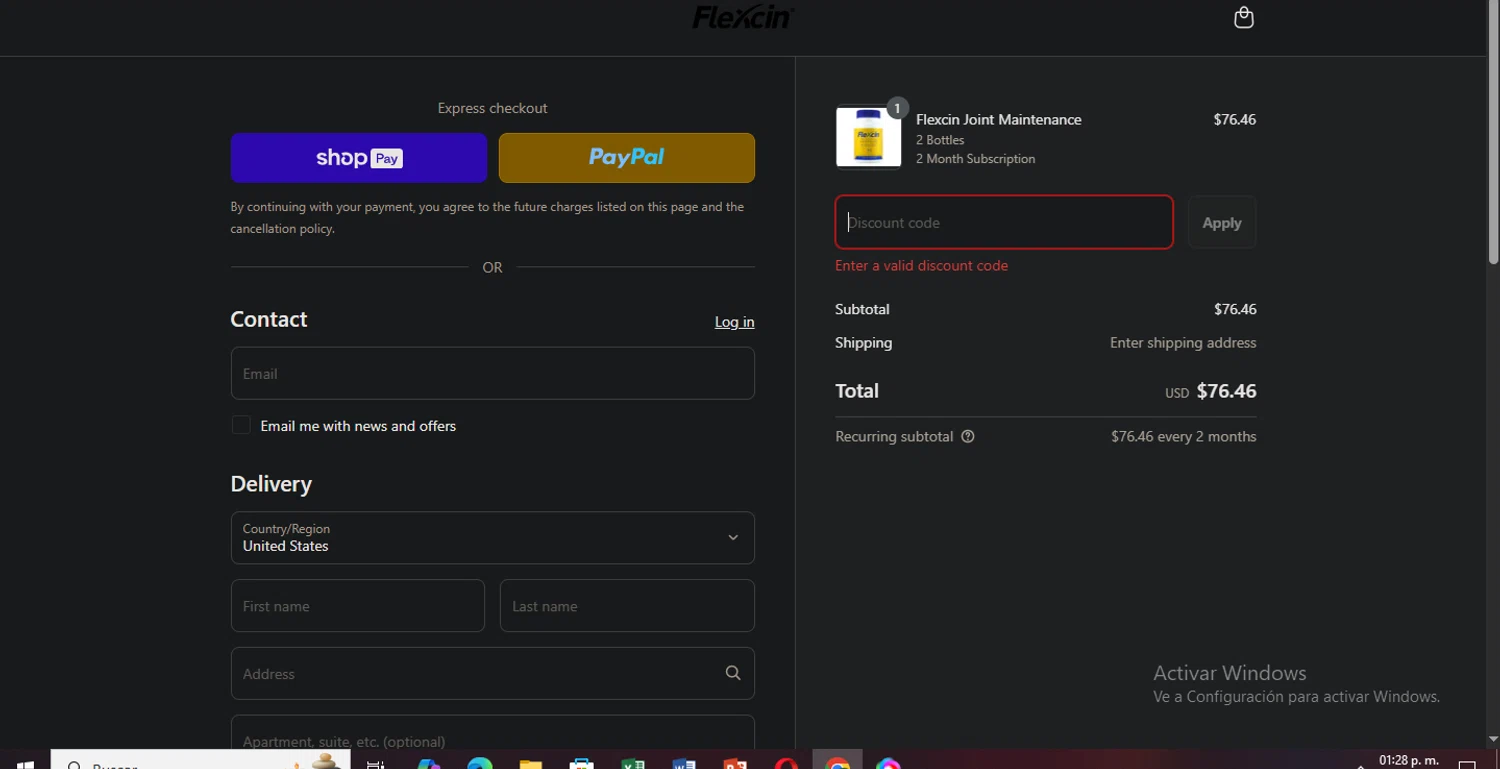The width and height of the screenshot is (1500, 769).
Task: Click the '2 Bottles' product detail text
Action: (x=940, y=140)
